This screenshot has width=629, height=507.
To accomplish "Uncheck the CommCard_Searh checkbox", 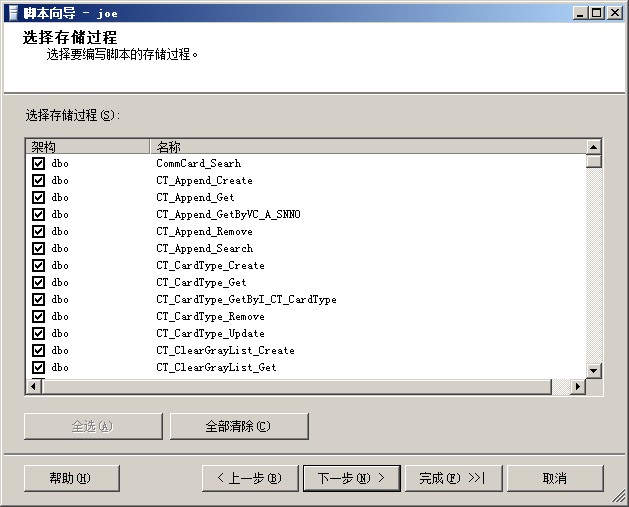I will 39,164.
